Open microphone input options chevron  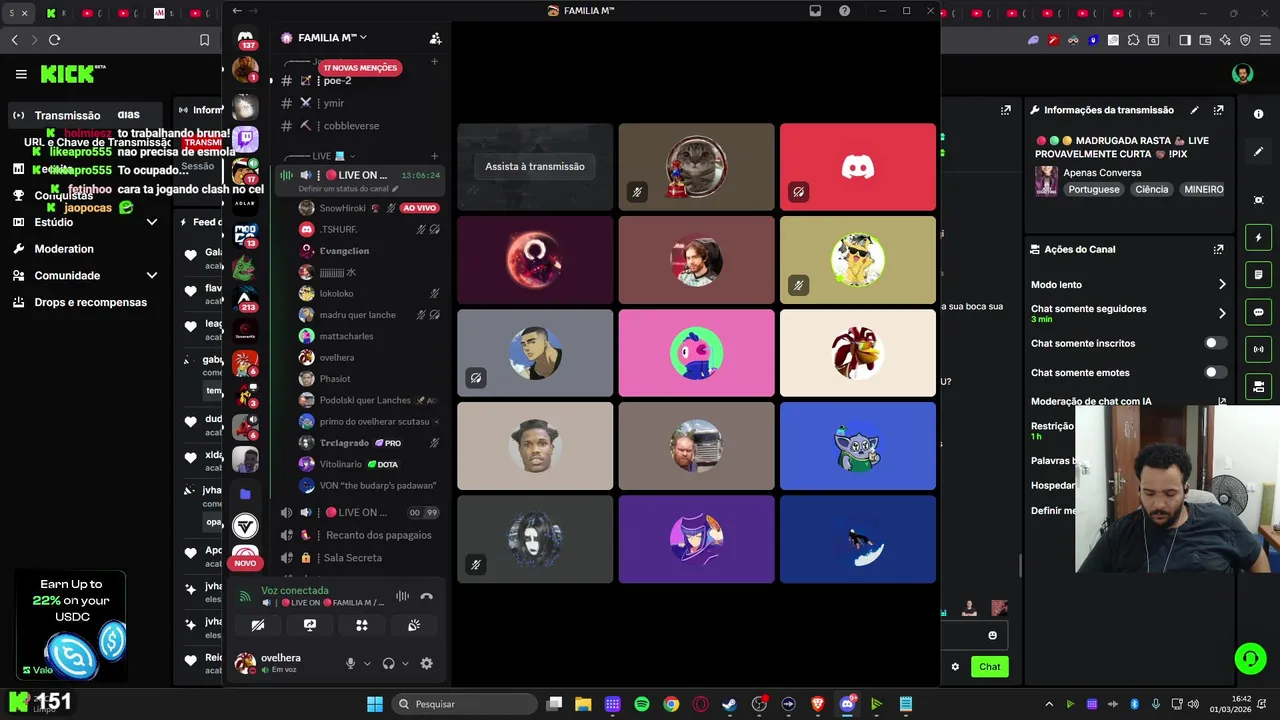tap(367, 664)
